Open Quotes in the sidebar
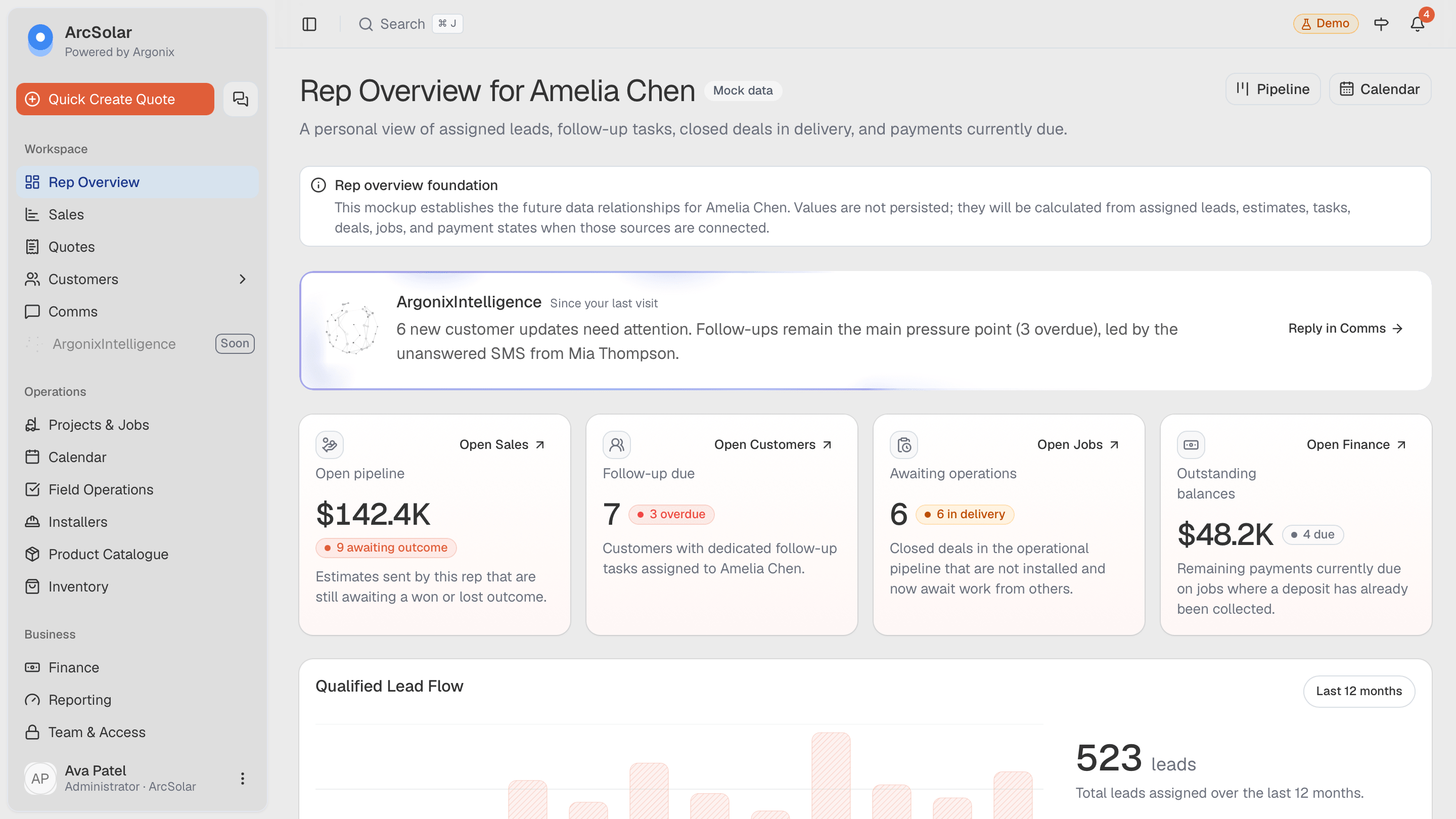The image size is (1456, 819). (x=138, y=247)
